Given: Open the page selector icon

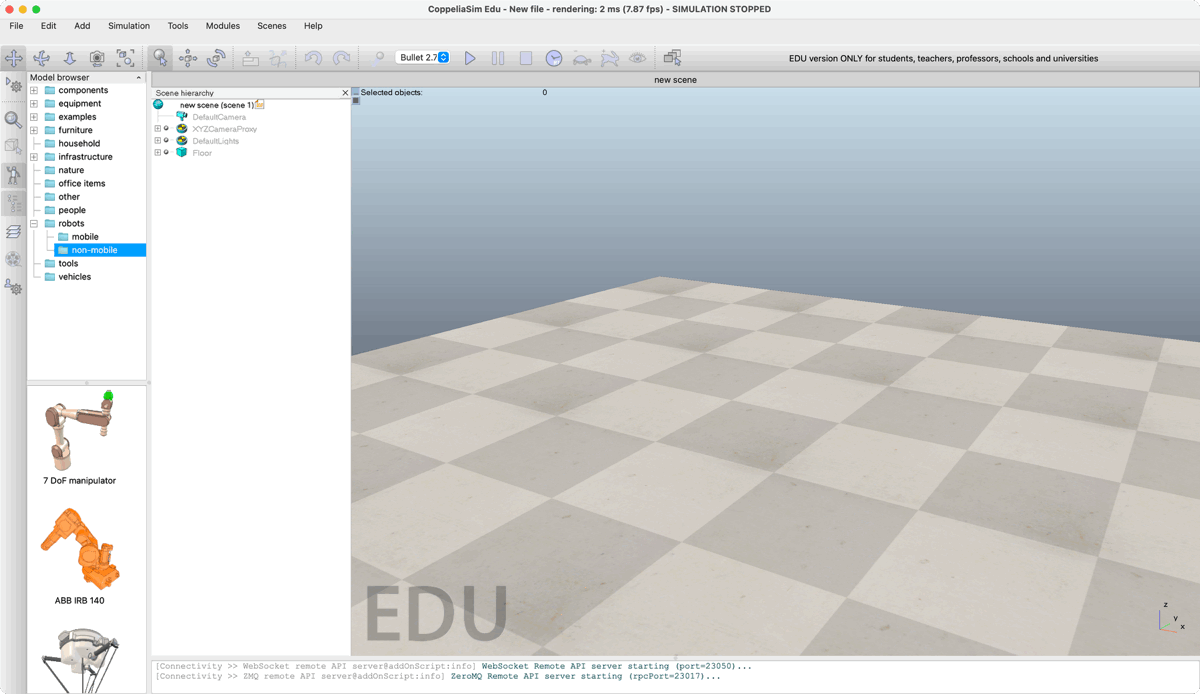Looking at the screenshot, I should pos(673,58).
